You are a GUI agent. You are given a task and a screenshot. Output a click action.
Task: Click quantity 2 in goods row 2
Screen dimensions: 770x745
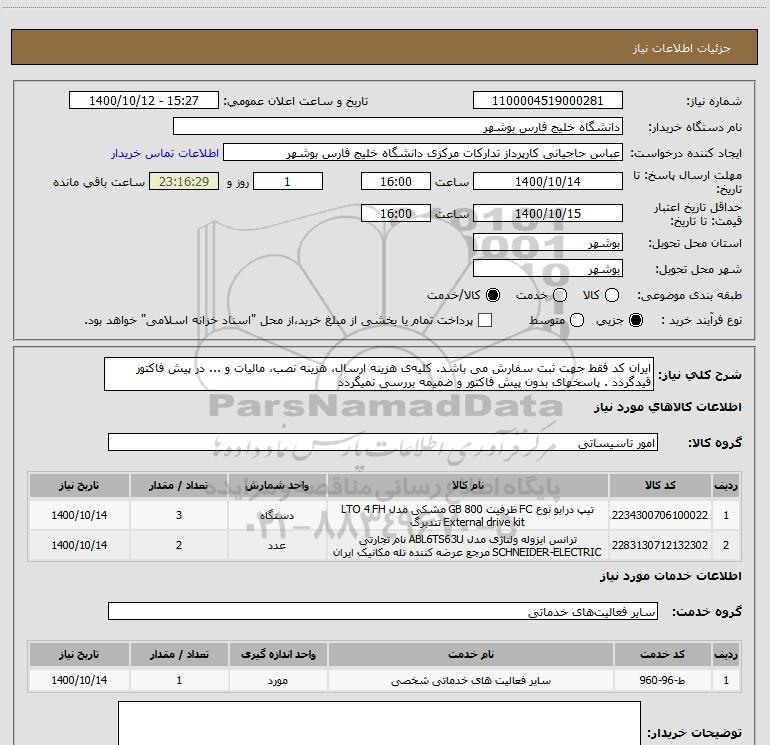click(179, 545)
